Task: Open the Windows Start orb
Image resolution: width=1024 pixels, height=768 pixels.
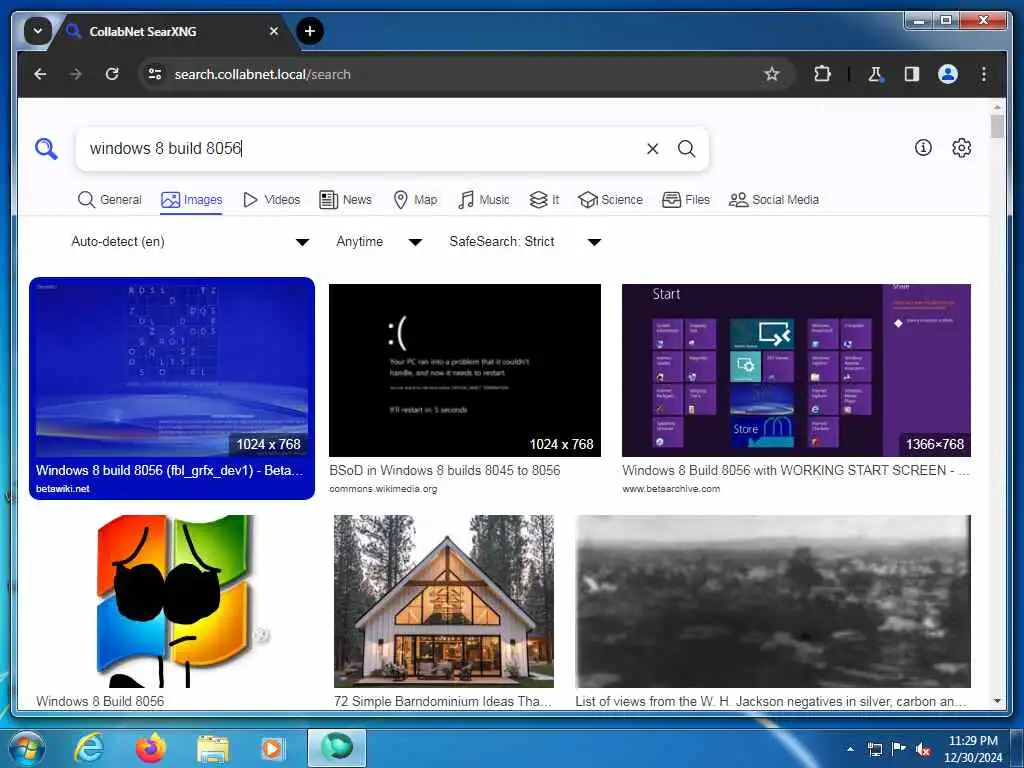Action: pyautogui.click(x=26, y=748)
